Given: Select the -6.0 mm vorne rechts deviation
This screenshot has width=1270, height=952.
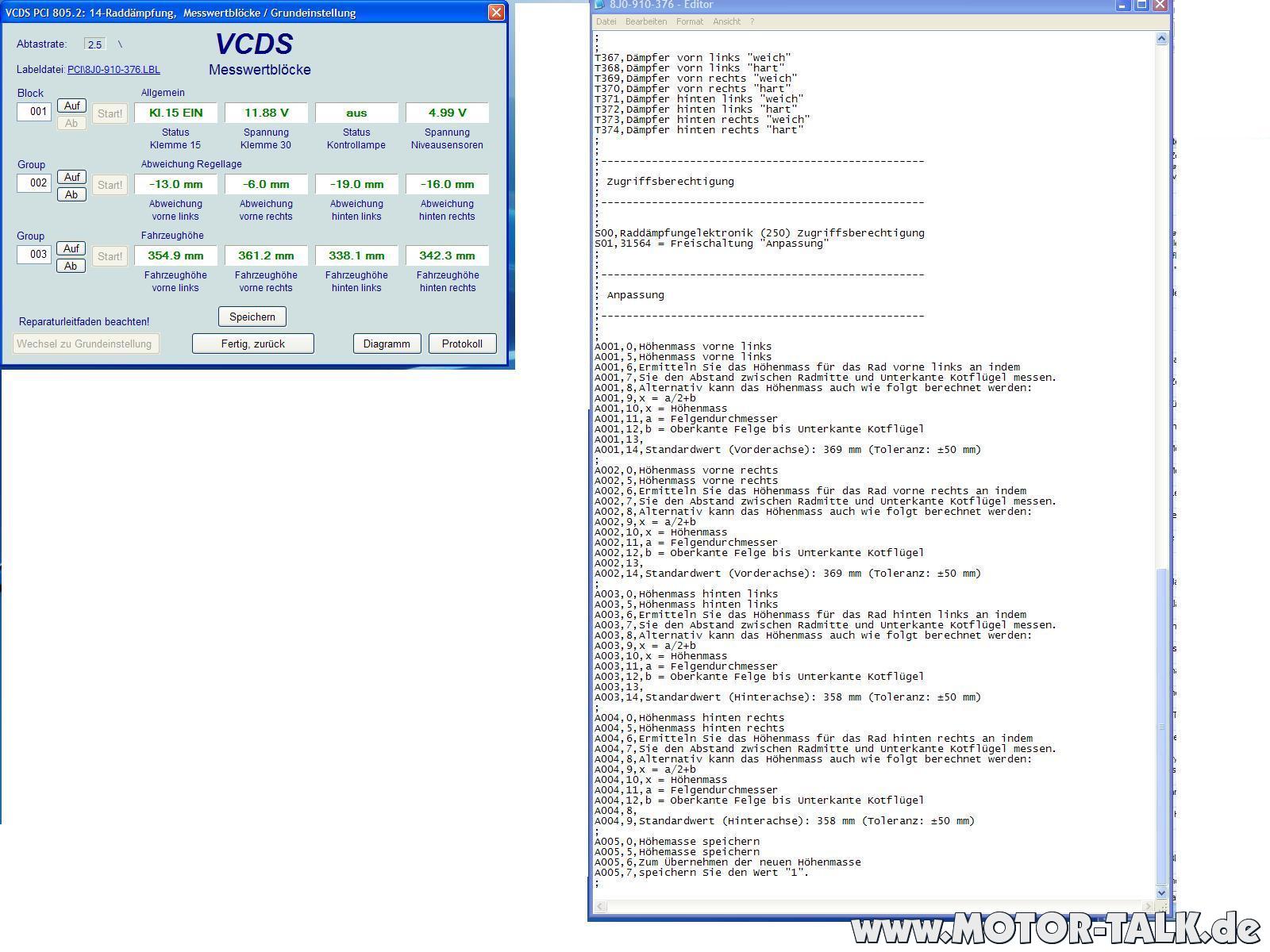Looking at the screenshot, I should pos(266,184).
